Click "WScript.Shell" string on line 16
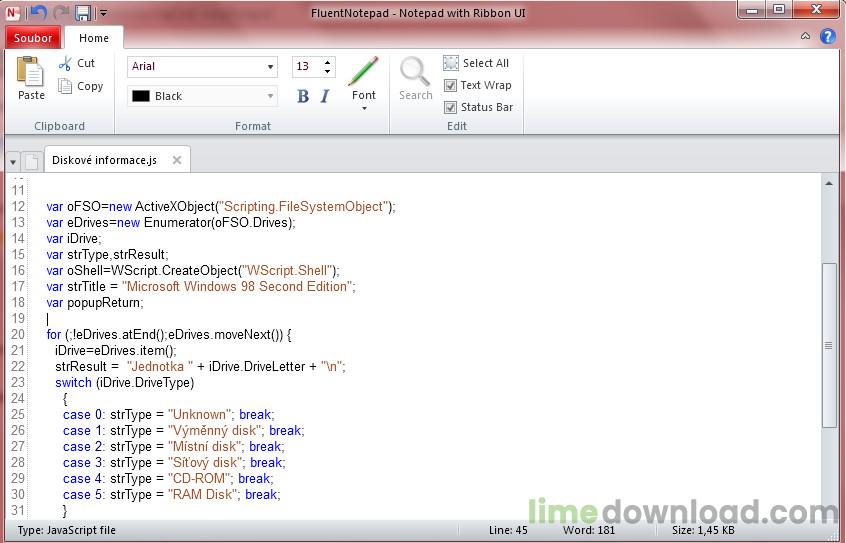Image resolution: width=846 pixels, height=543 pixels. coord(286,271)
